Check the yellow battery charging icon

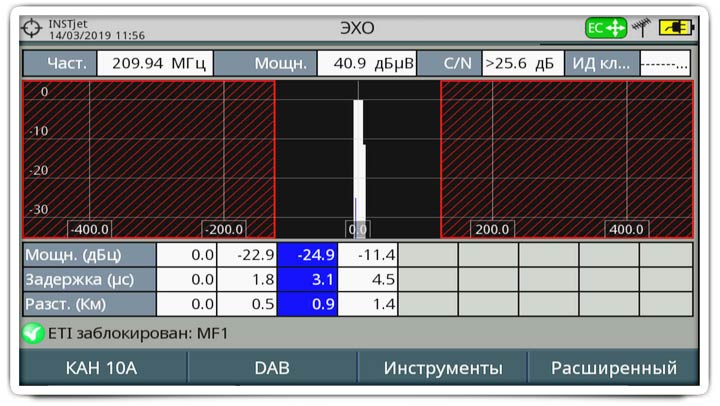point(676,27)
